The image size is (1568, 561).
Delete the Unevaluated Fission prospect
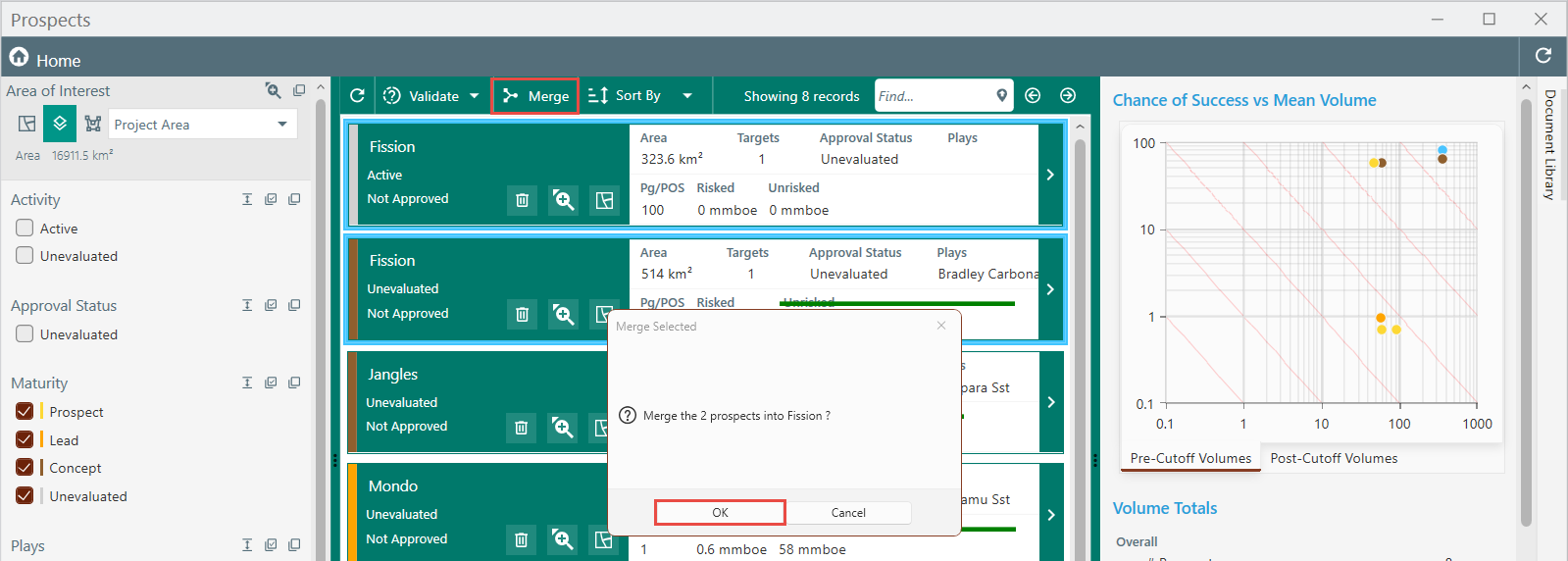[x=522, y=314]
